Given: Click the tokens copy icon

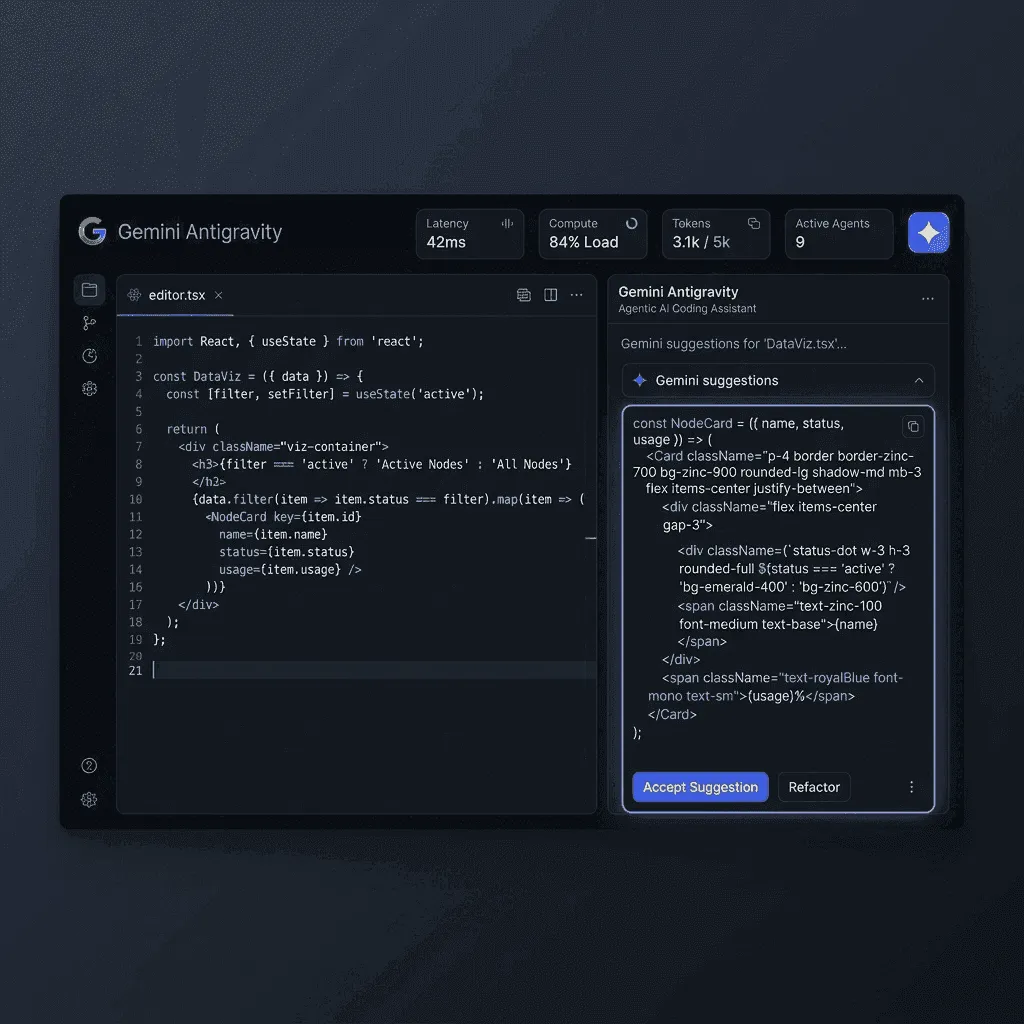Looking at the screenshot, I should 754,223.
